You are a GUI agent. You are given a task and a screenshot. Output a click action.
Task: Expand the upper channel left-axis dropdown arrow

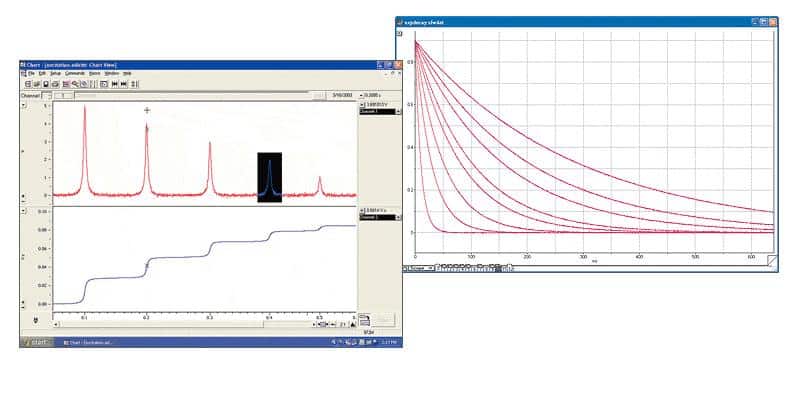coord(24,104)
